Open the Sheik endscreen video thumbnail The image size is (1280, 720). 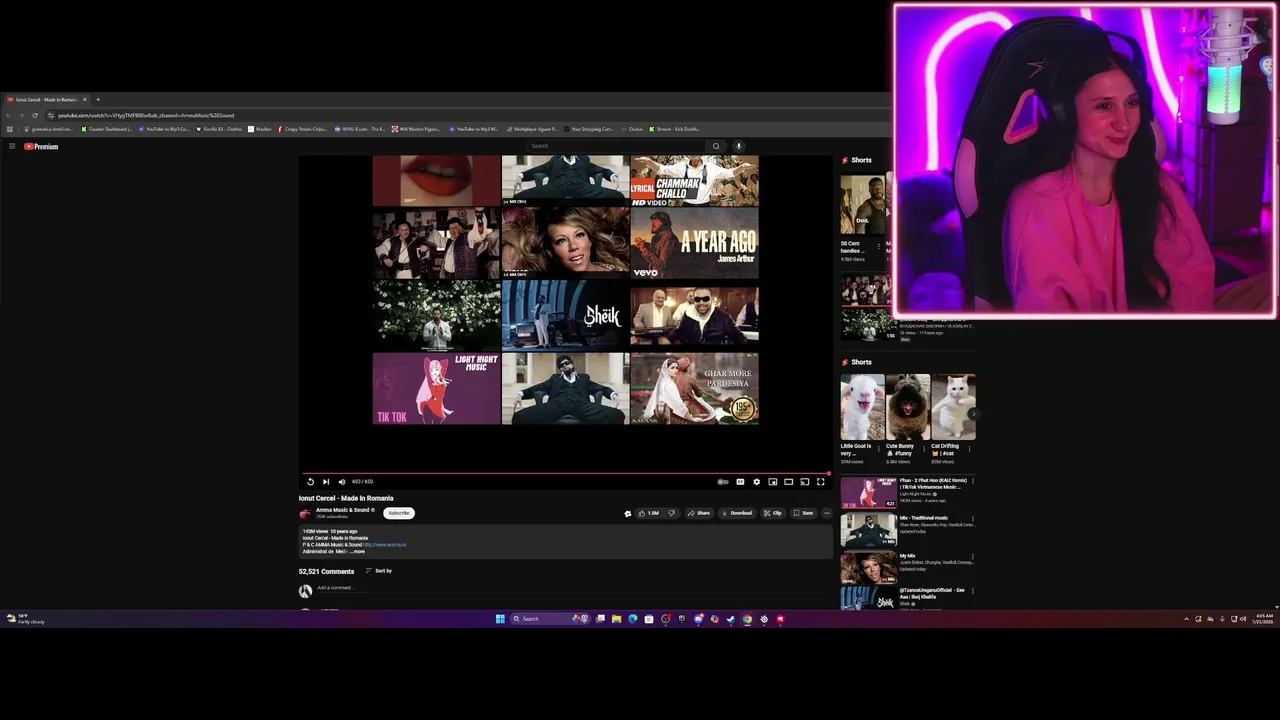(x=565, y=316)
